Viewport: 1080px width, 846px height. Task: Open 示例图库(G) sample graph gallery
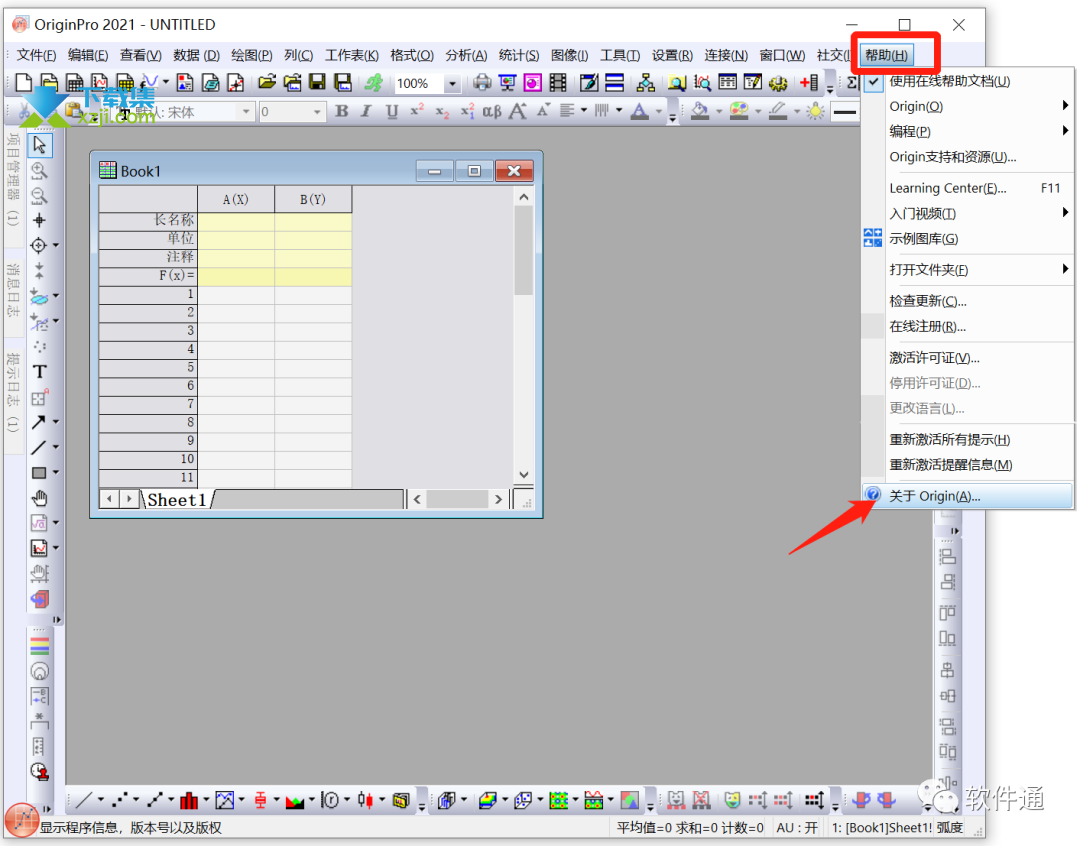point(967,239)
